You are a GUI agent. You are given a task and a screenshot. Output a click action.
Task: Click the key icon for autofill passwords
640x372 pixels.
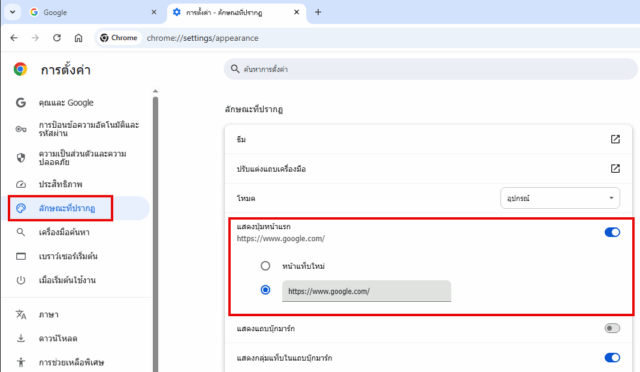[21, 129]
